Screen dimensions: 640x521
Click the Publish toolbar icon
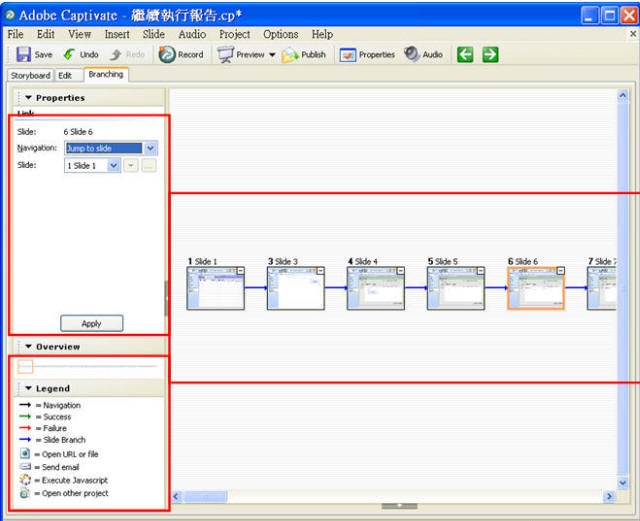[x=290, y=55]
